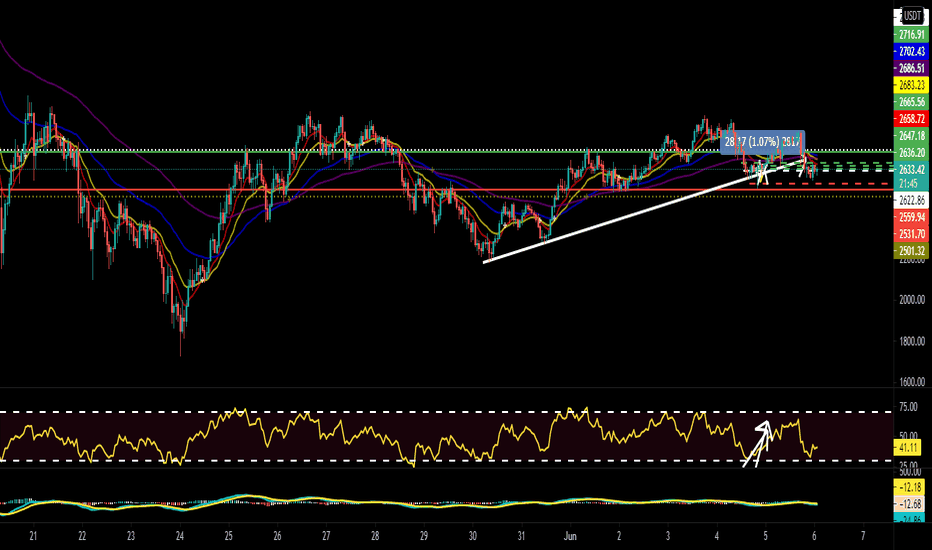The height and width of the screenshot is (550, 932).
Task: Click the USDT currency label
Action: (x=912, y=16)
